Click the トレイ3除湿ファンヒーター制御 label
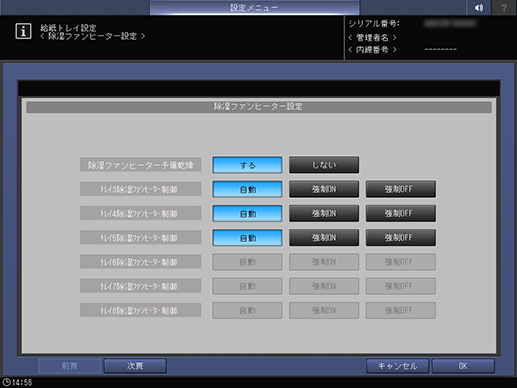Viewport: 517px width, 388px height. coord(140,189)
